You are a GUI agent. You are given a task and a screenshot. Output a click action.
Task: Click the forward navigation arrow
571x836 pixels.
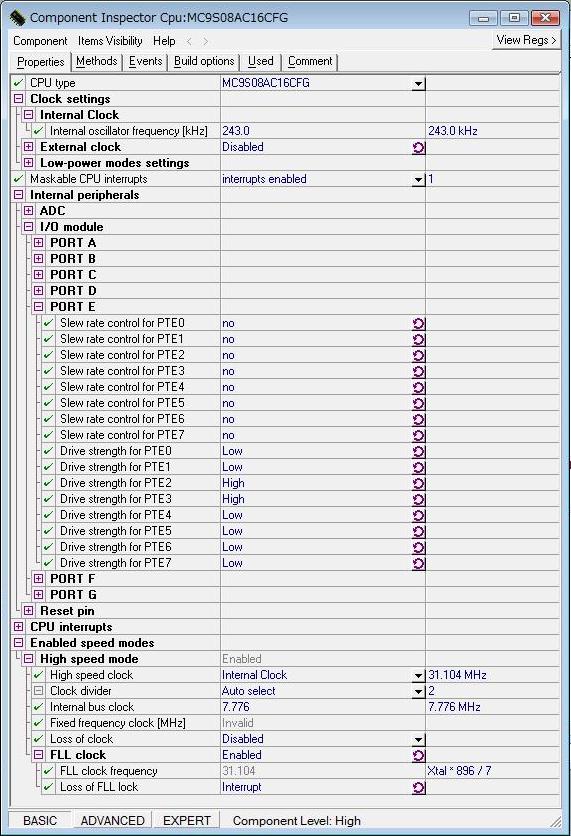click(x=205, y=41)
